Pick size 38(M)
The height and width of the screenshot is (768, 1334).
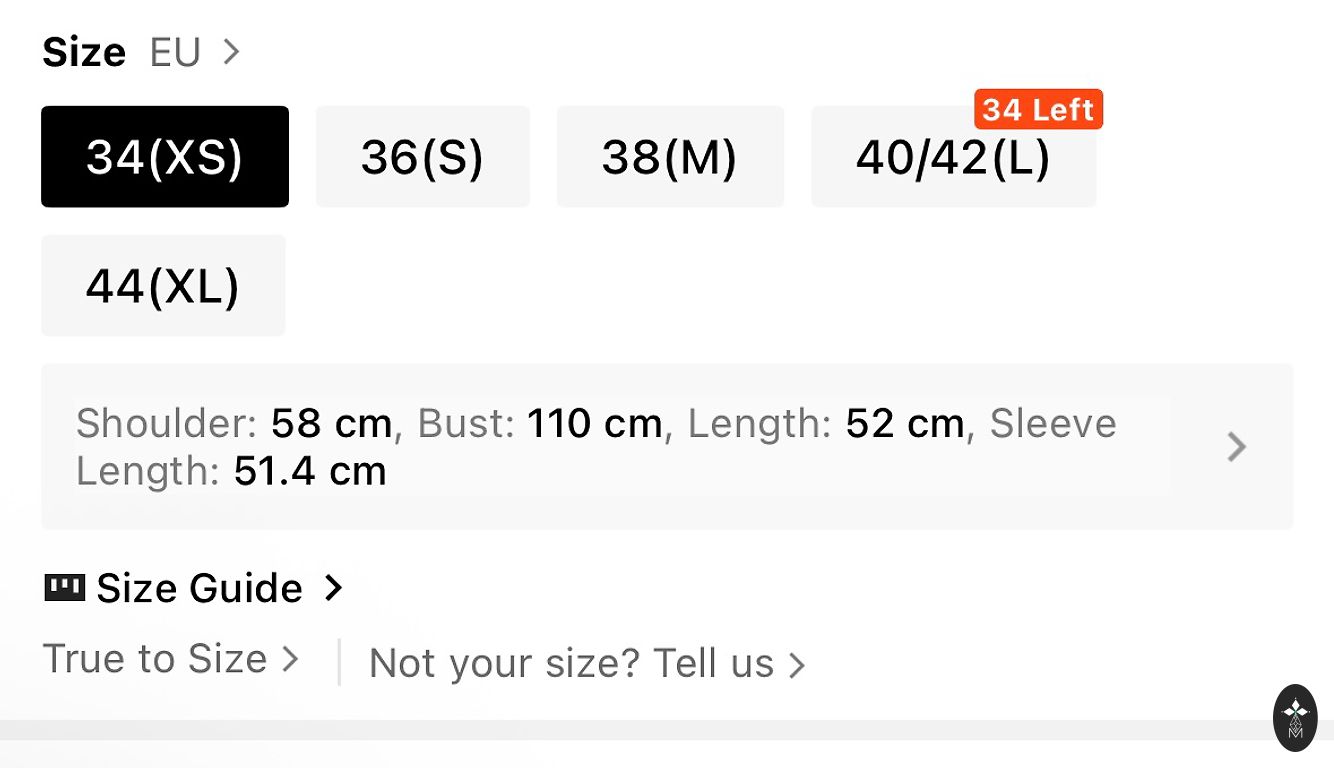coord(669,157)
